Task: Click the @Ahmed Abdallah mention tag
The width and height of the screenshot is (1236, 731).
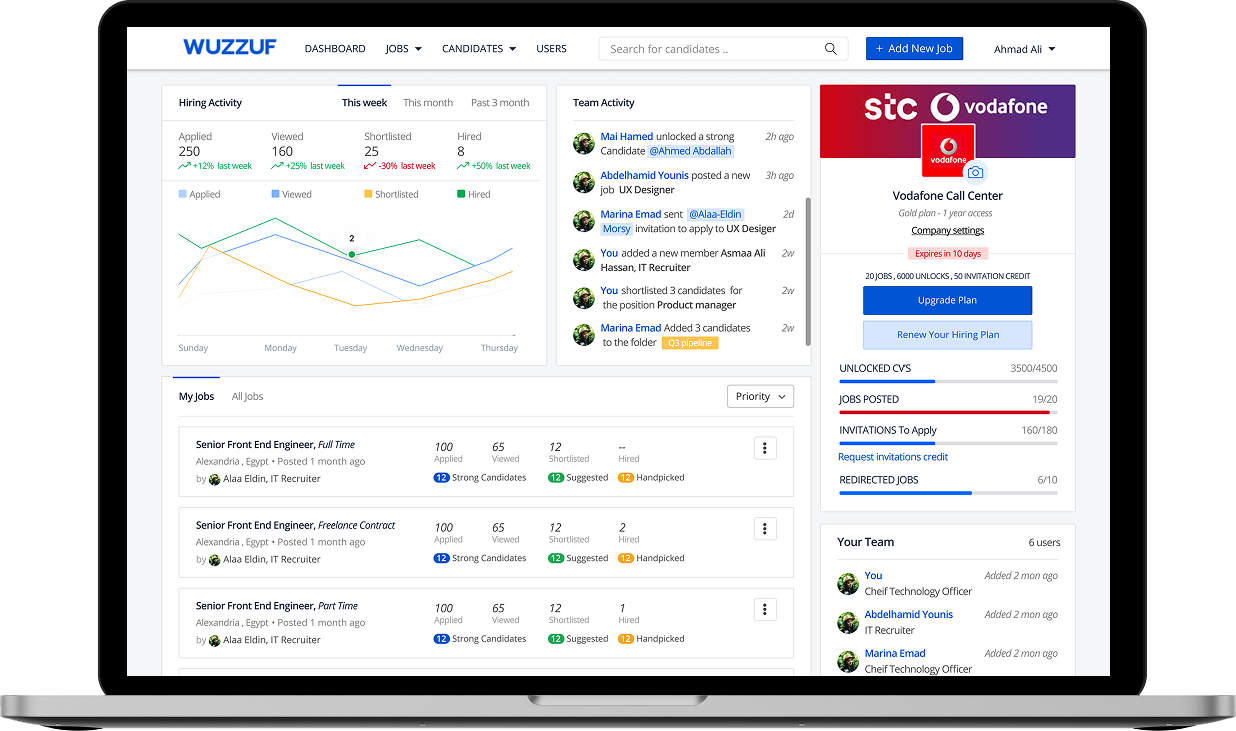Action: [x=691, y=151]
